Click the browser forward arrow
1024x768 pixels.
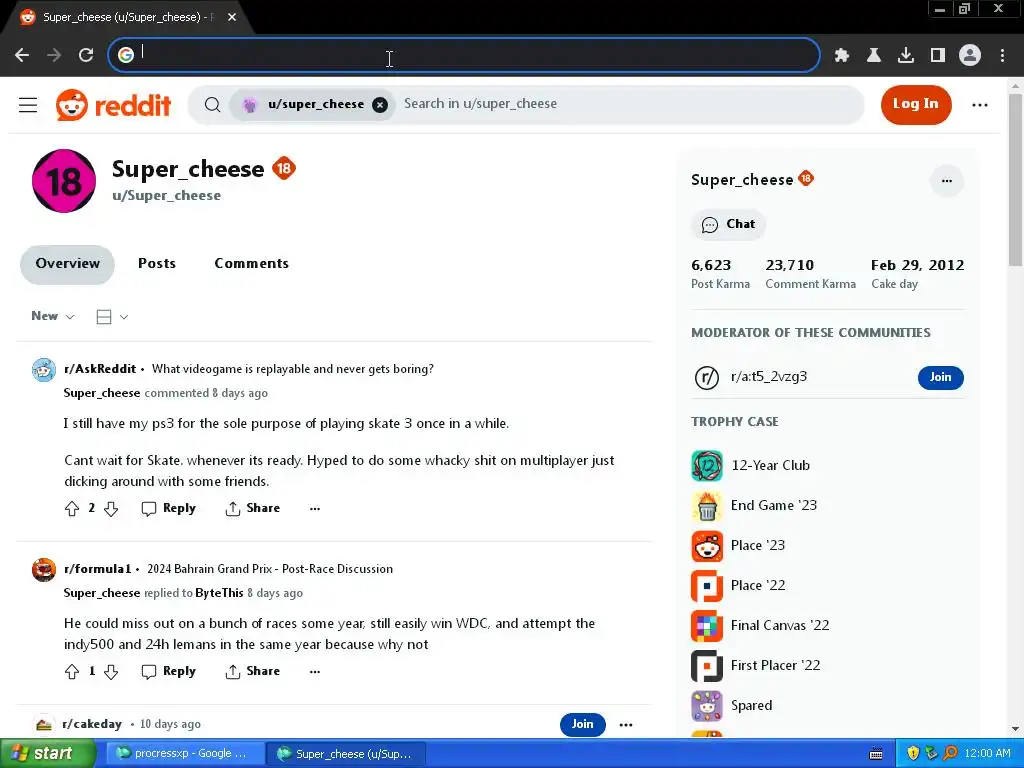(54, 56)
